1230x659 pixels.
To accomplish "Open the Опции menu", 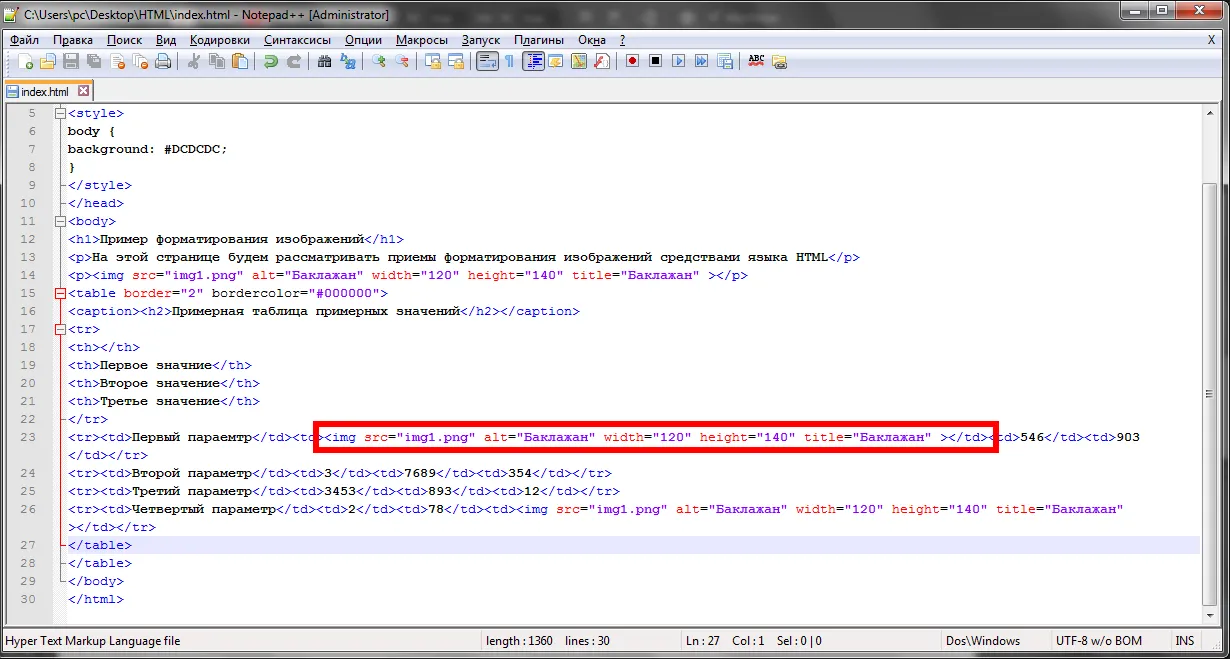I will (363, 40).
